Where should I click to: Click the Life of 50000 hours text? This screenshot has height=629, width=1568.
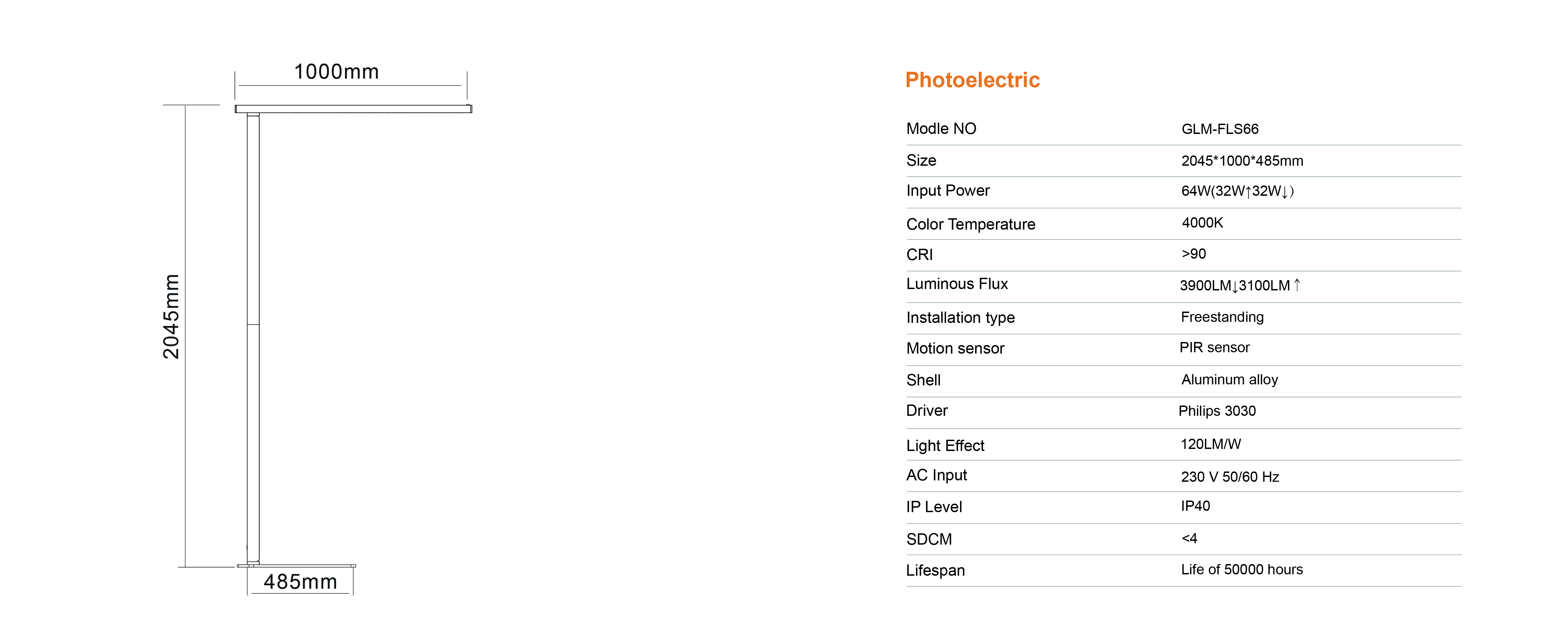pyautogui.click(x=1242, y=570)
